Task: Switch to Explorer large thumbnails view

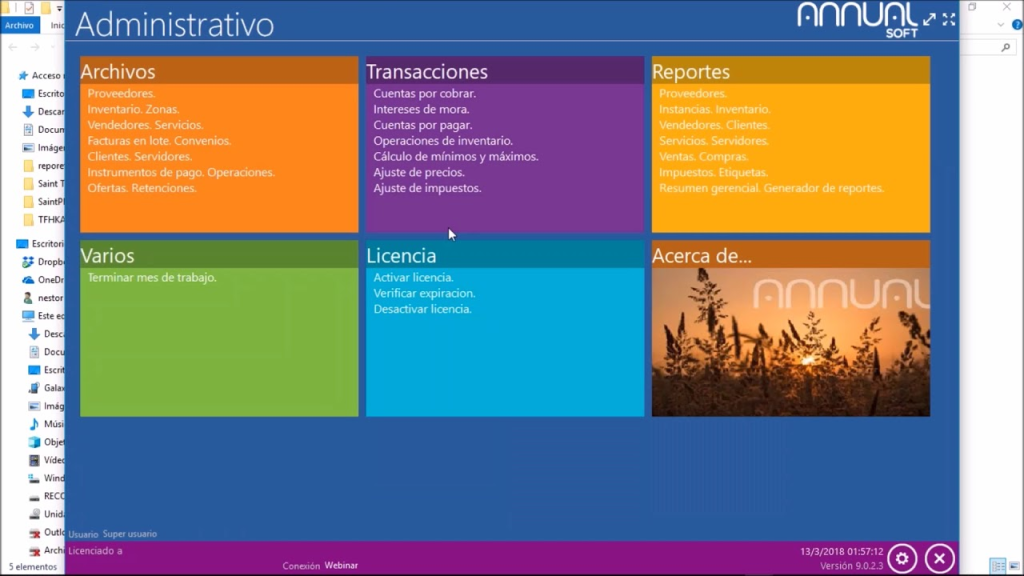Action: (x=1012, y=566)
